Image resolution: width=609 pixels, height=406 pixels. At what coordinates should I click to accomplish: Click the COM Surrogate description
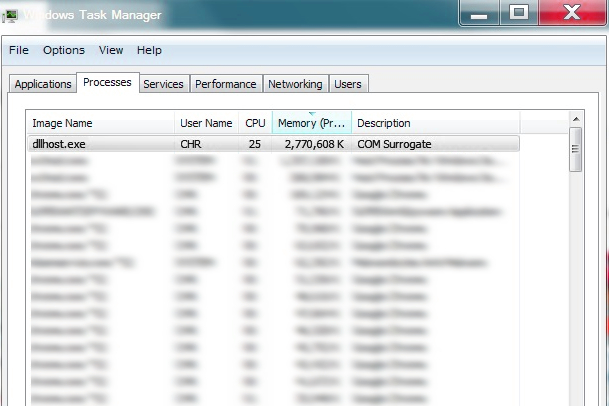[x=394, y=144]
